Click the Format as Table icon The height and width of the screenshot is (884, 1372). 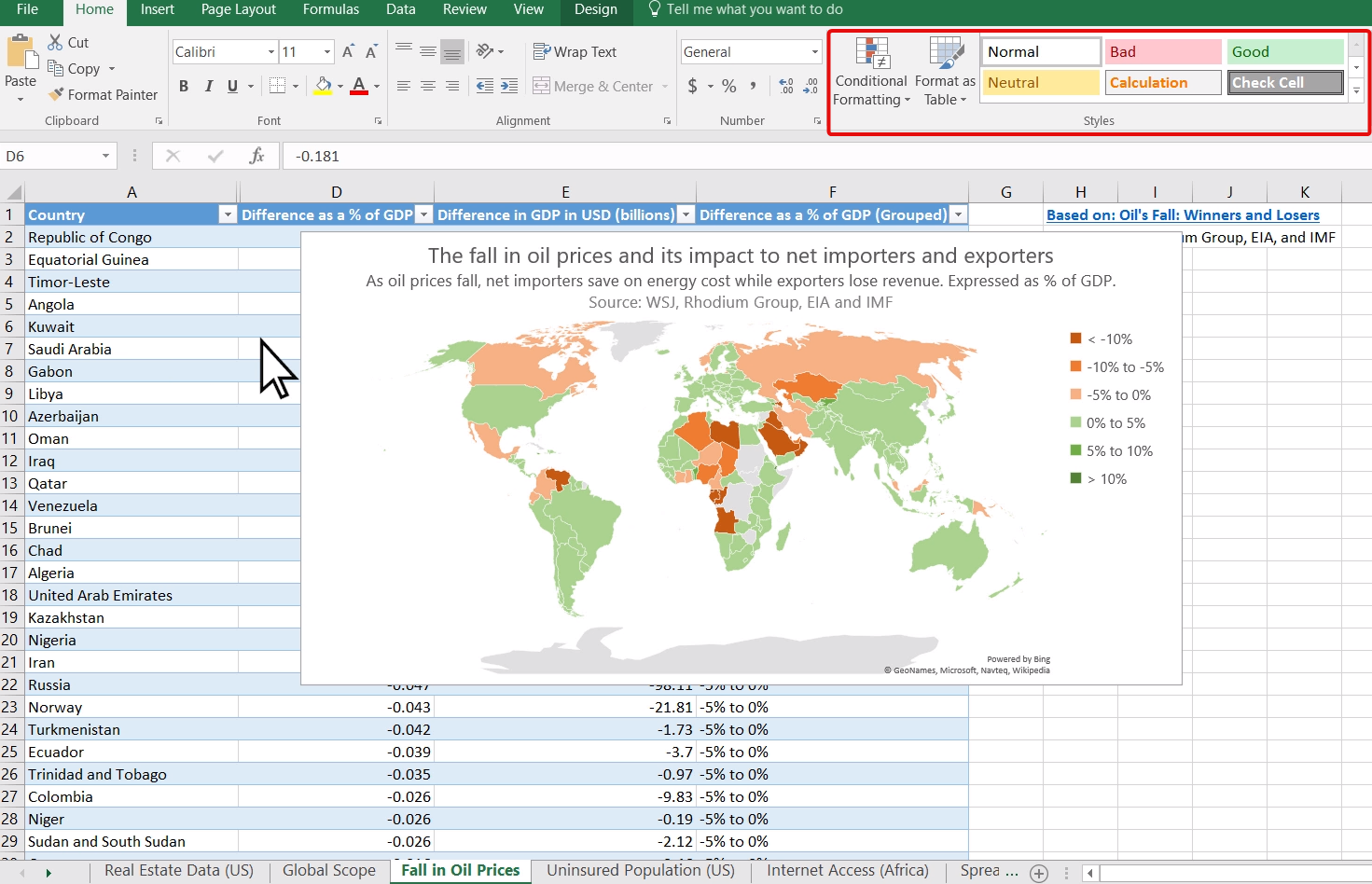pyautogui.click(x=945, y=54)
